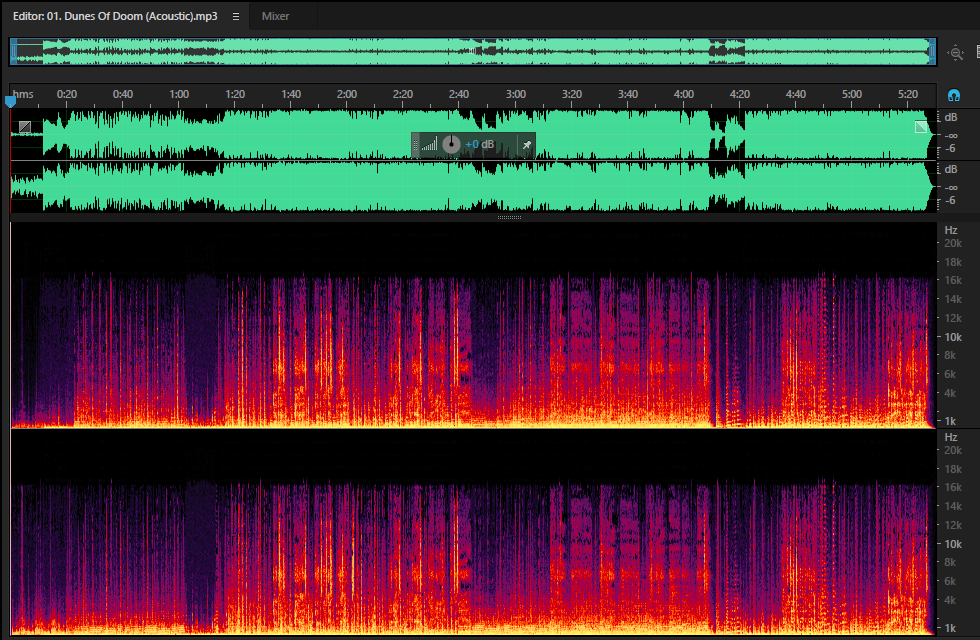Click the navigator's left zoom handle
980x640 pixels.
click(14, 52)
